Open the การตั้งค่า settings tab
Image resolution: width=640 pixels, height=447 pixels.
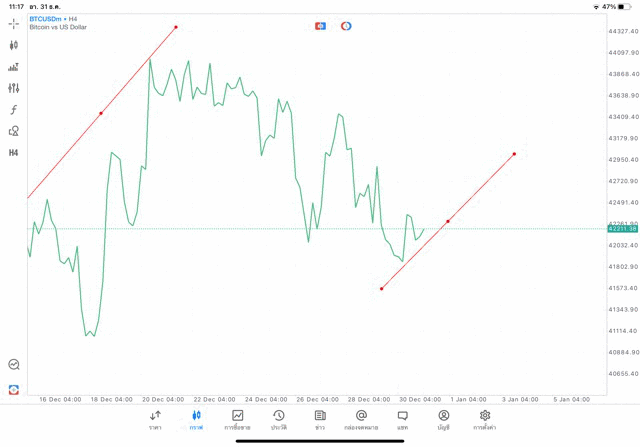click(485, 419)
